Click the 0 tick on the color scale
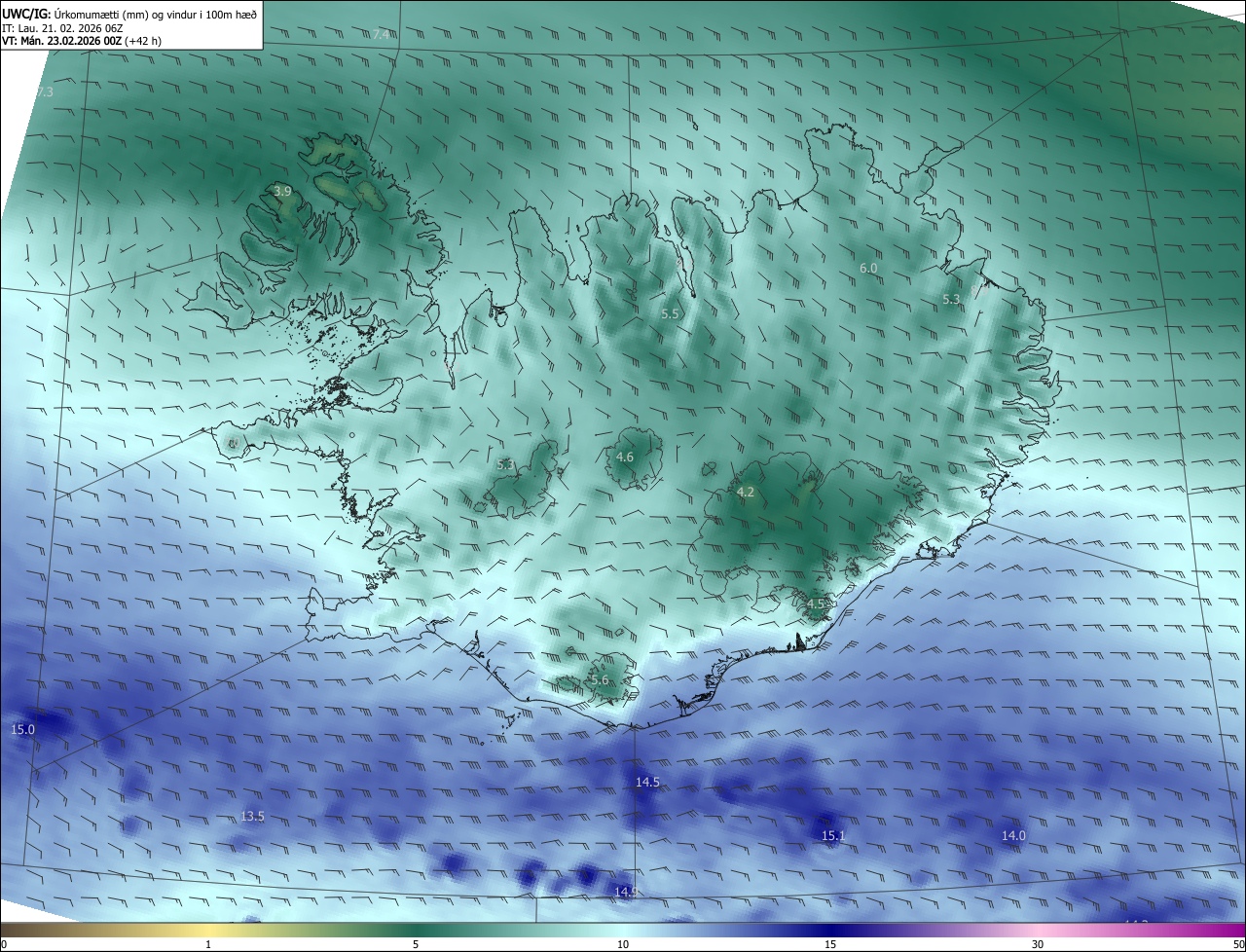This screenshot has height=952, width=1246. point(4,945)
